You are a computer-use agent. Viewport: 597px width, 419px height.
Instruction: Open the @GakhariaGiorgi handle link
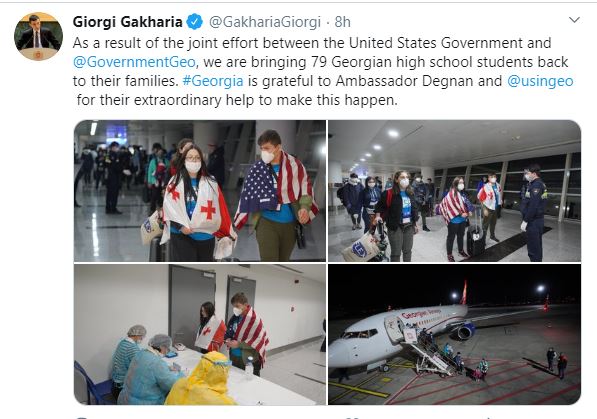(x=265, y=22)
